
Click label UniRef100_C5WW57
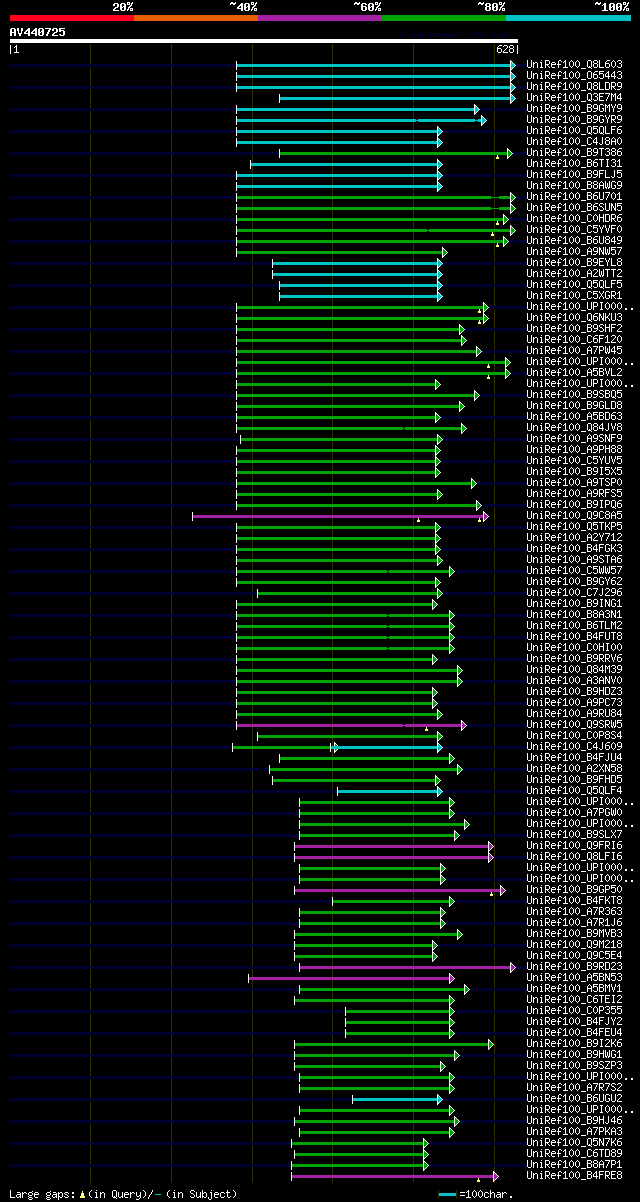[x=573, y=570]
